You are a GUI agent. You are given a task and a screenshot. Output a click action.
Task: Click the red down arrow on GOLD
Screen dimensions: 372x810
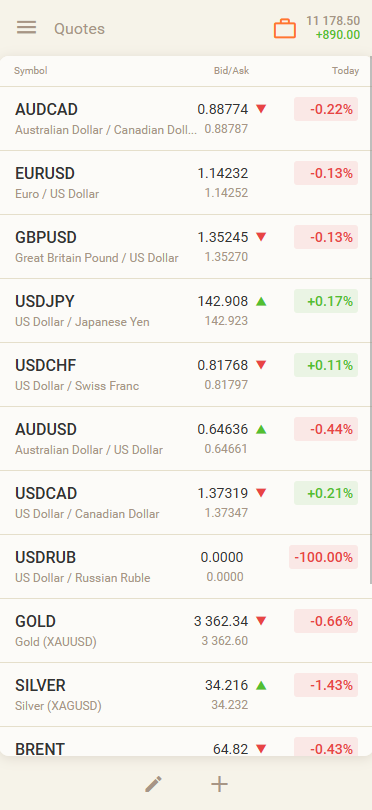[x=261, y=621]
